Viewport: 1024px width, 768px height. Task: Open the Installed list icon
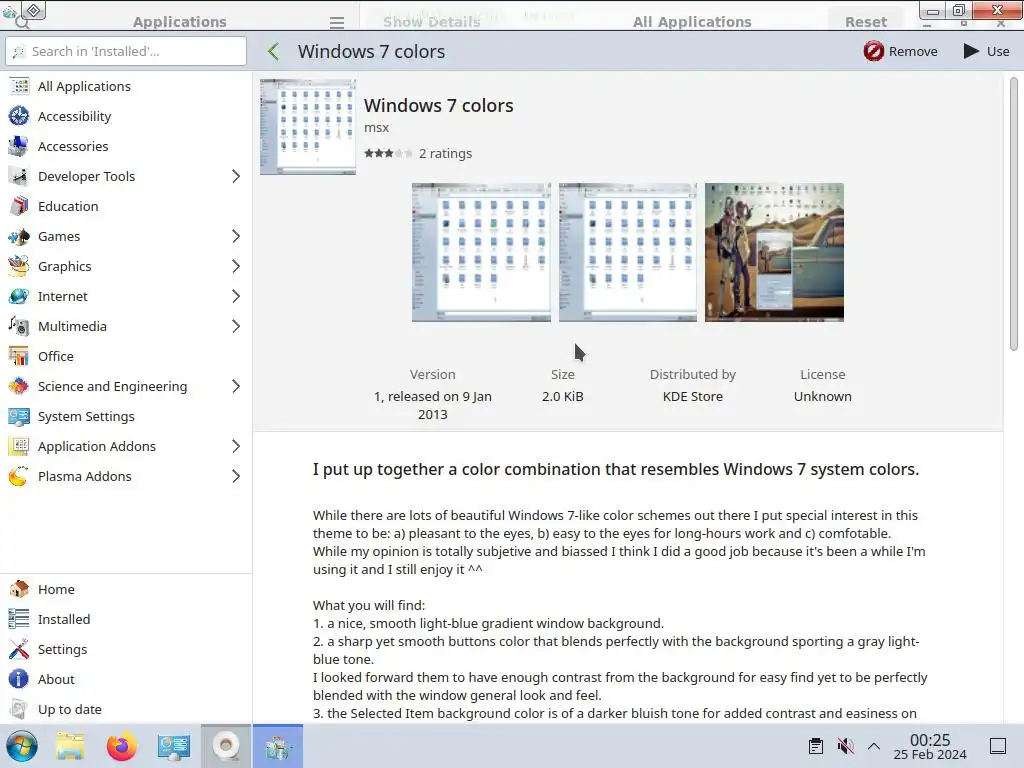pos(19,619)
